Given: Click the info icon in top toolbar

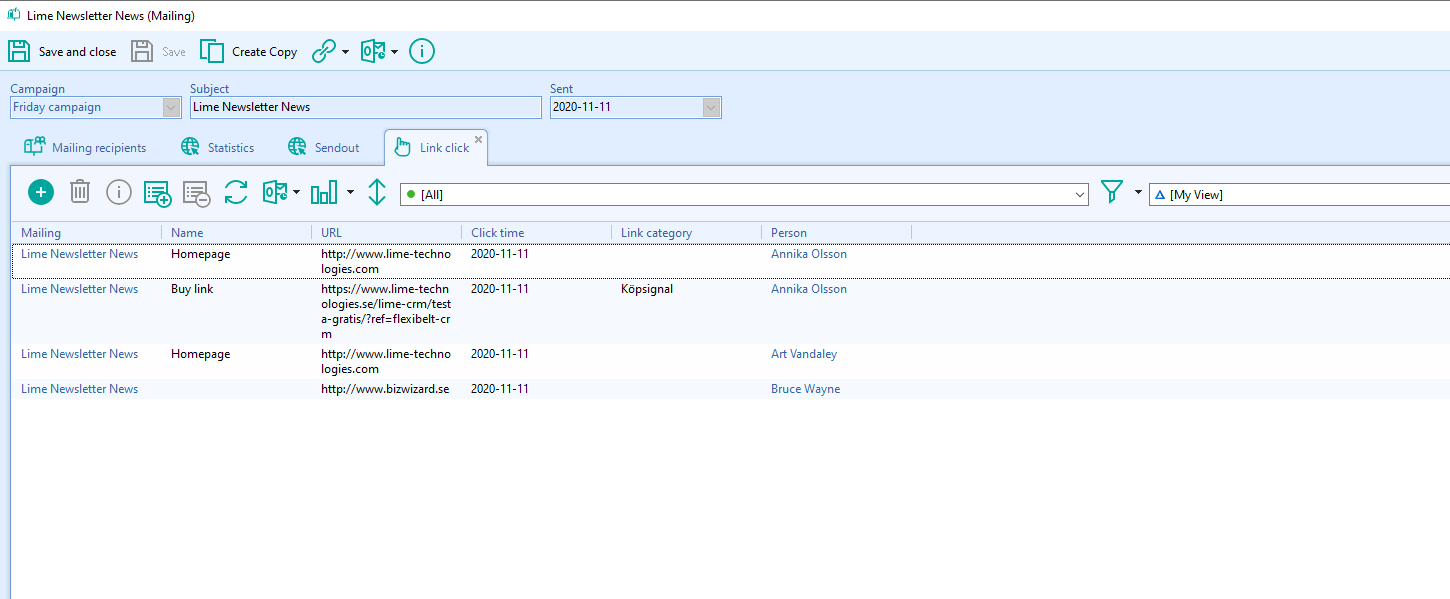Looking at the screenshot, I should click(x=422, y=52).
